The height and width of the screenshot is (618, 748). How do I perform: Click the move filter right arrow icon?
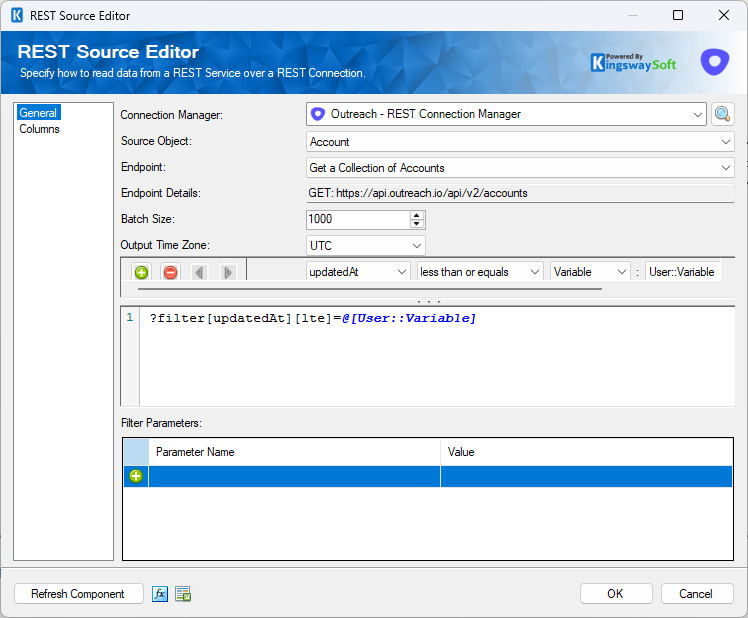tap(228, 272)
